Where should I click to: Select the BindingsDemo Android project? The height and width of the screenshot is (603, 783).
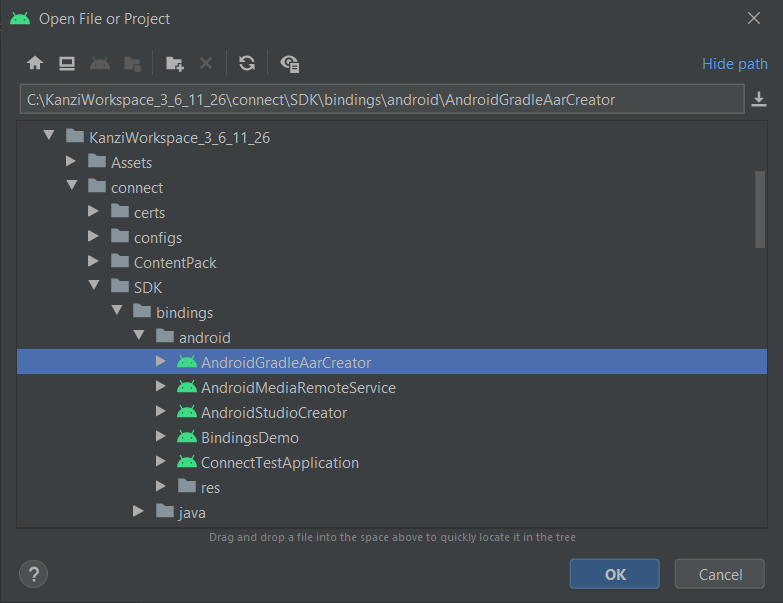coord(249,437)
